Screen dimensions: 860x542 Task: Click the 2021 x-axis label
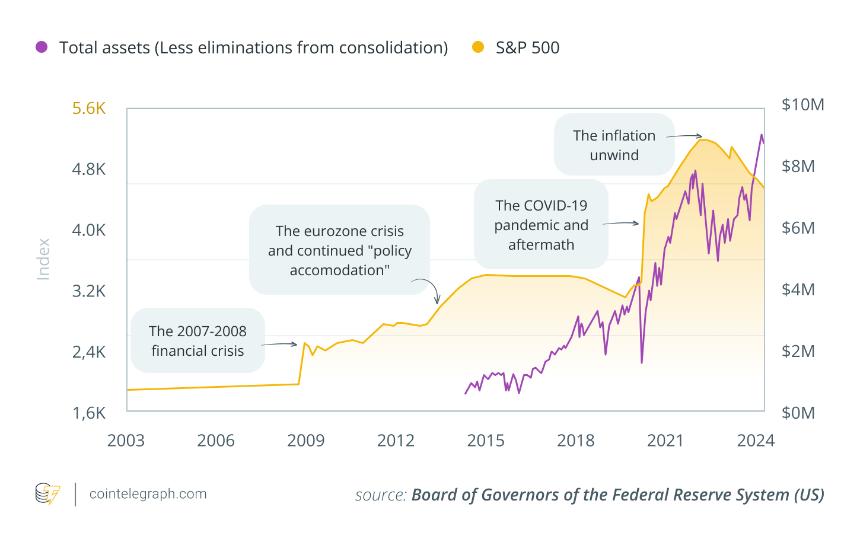coord(666,439)
